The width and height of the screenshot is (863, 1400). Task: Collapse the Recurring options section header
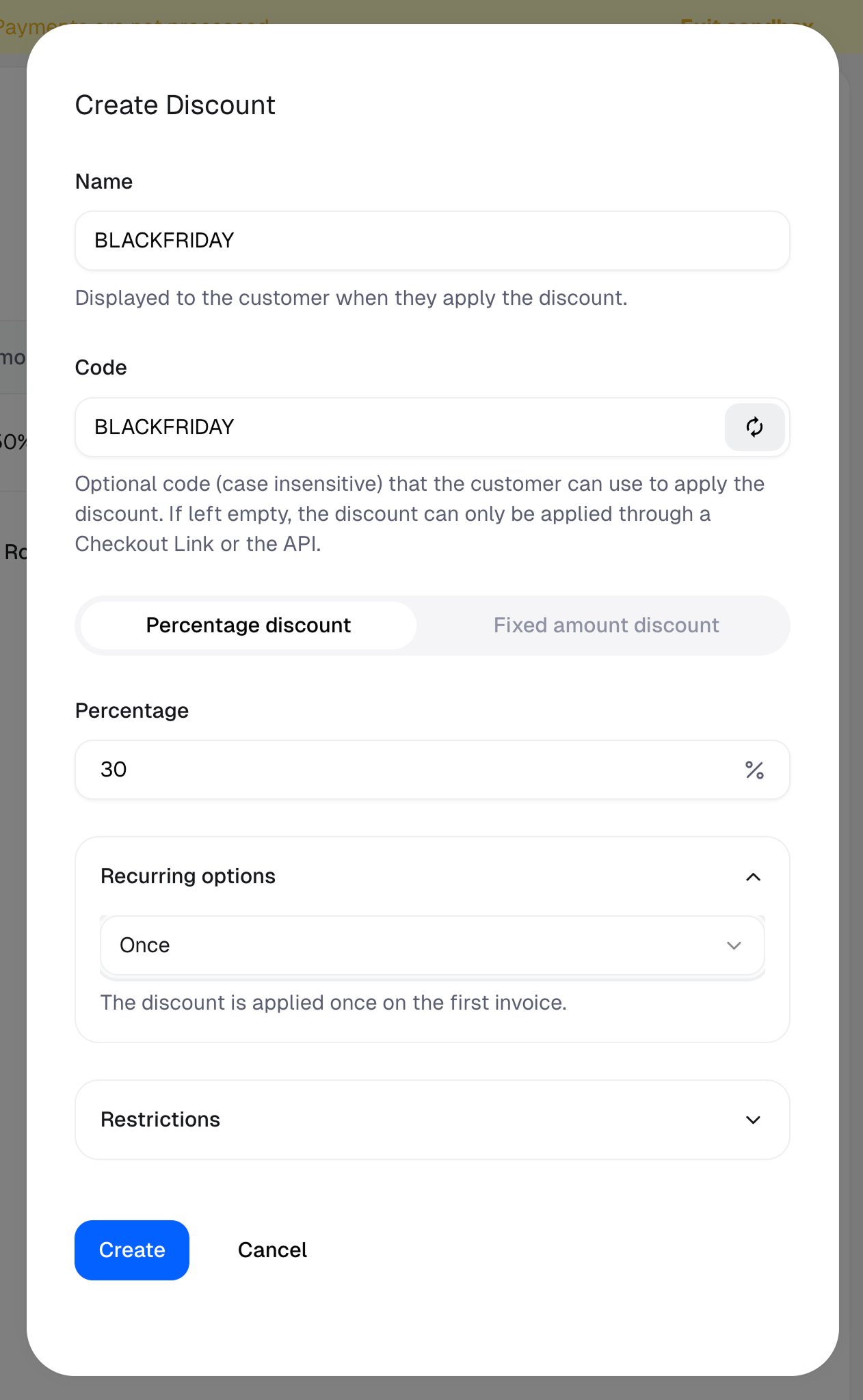[x=432, y=876]
